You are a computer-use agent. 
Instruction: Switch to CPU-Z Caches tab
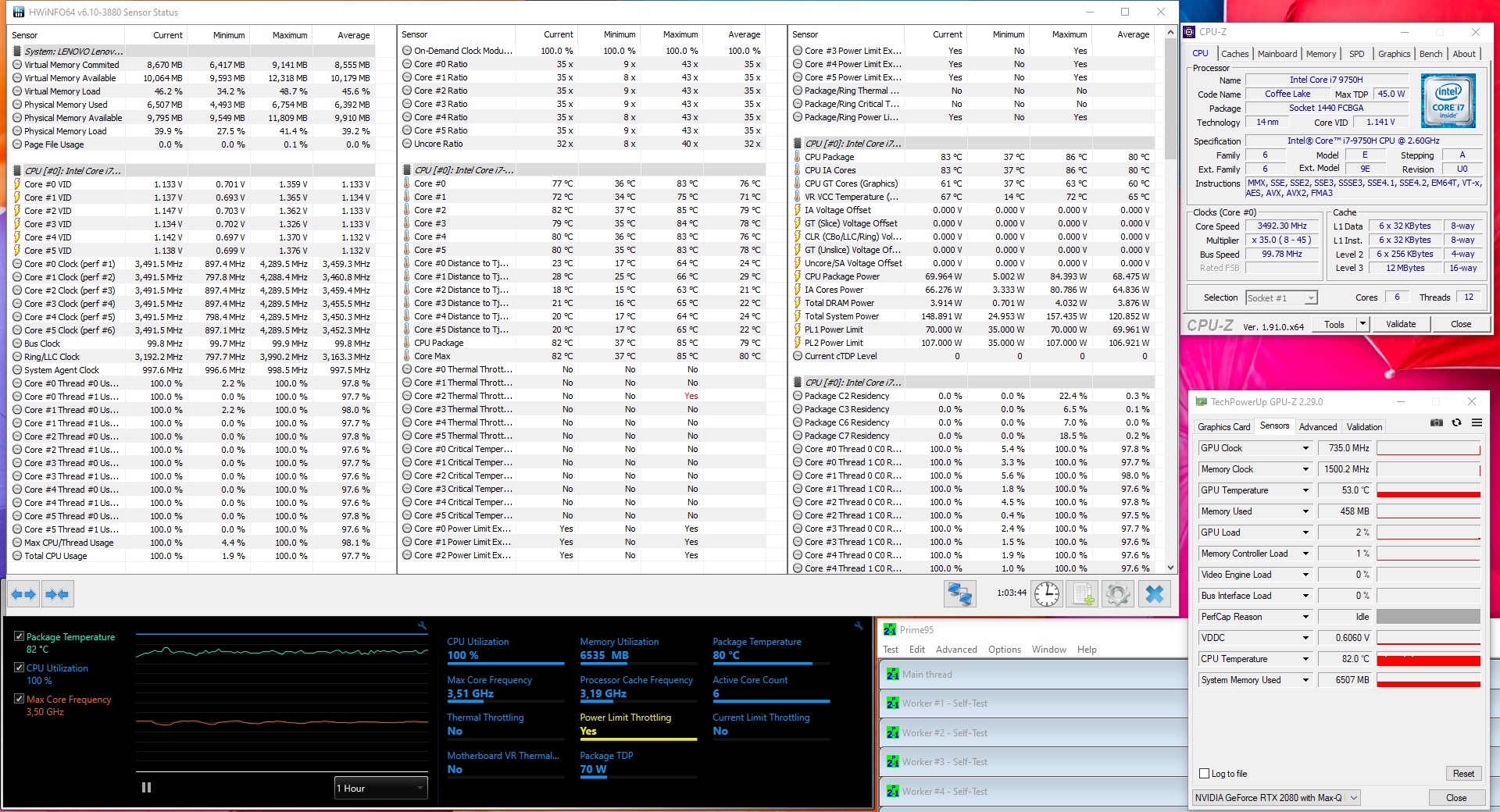tap(1234, 54)
